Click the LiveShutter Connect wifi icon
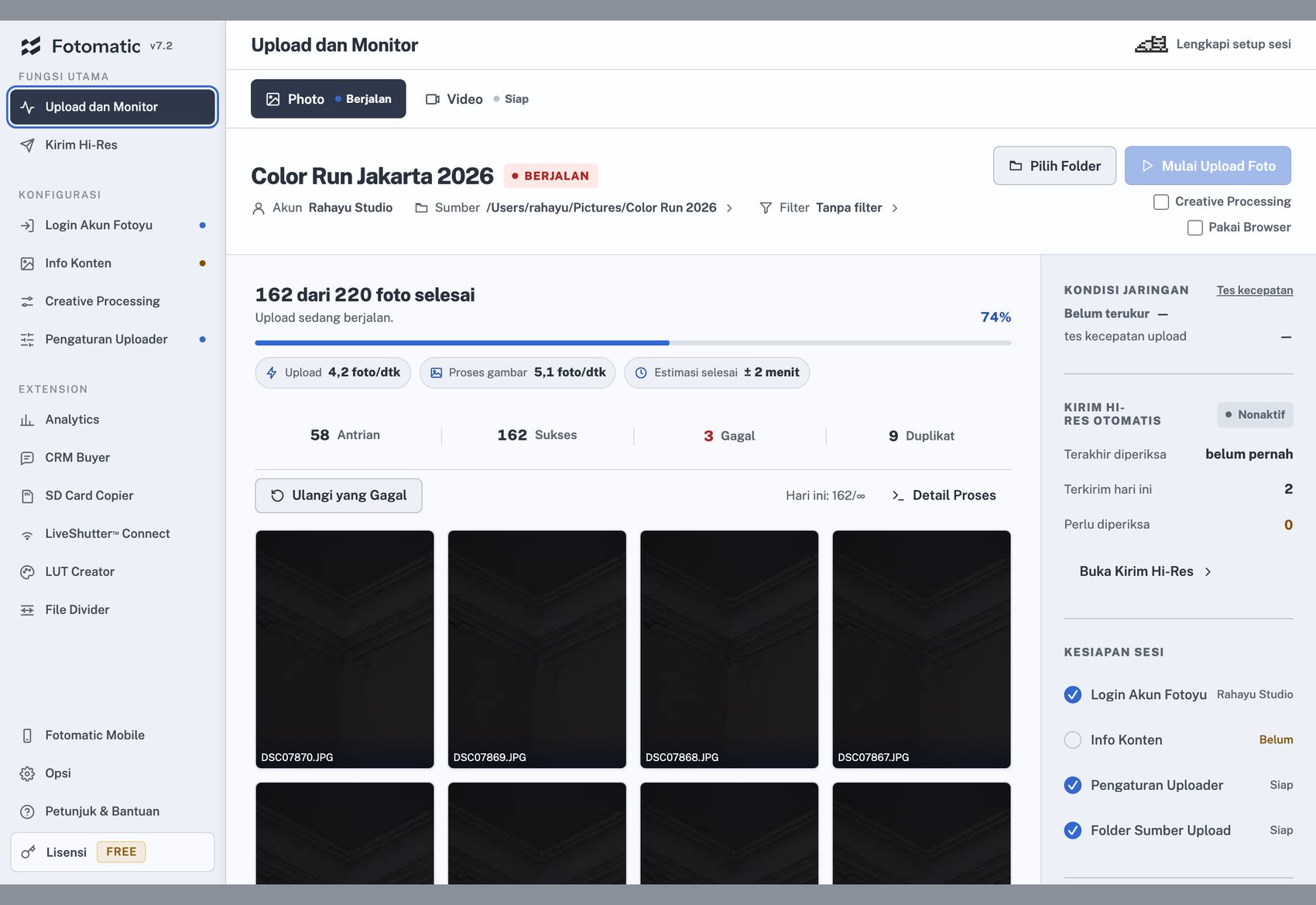Screen dimensions: 1316x905 click(27, 534)
